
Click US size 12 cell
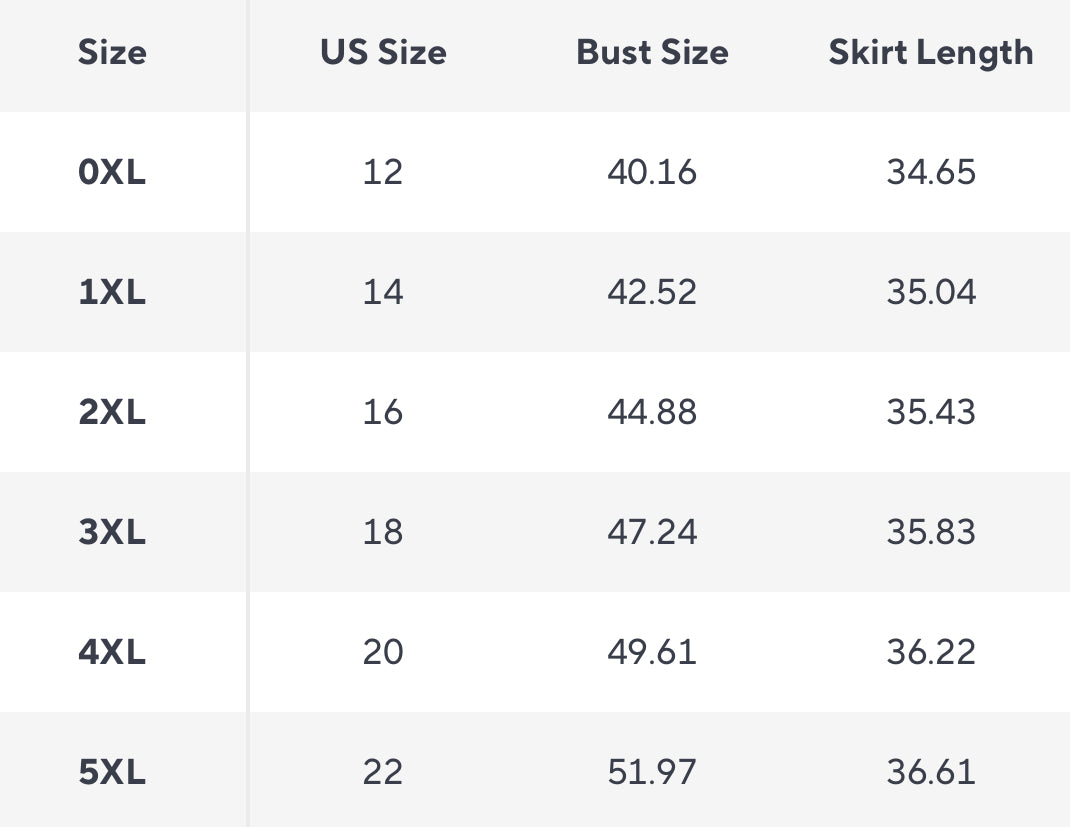(383, 172)
